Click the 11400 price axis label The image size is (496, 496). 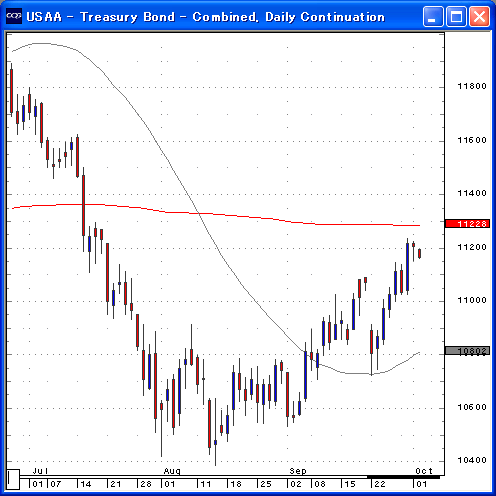(x=472, y=193)
